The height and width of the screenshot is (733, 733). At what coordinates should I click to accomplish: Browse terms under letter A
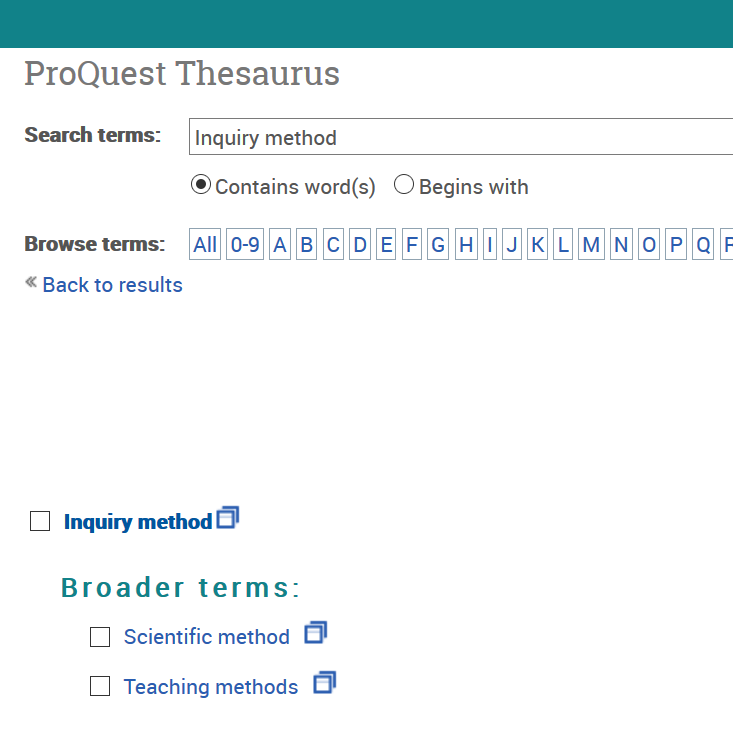coord(280,244)
